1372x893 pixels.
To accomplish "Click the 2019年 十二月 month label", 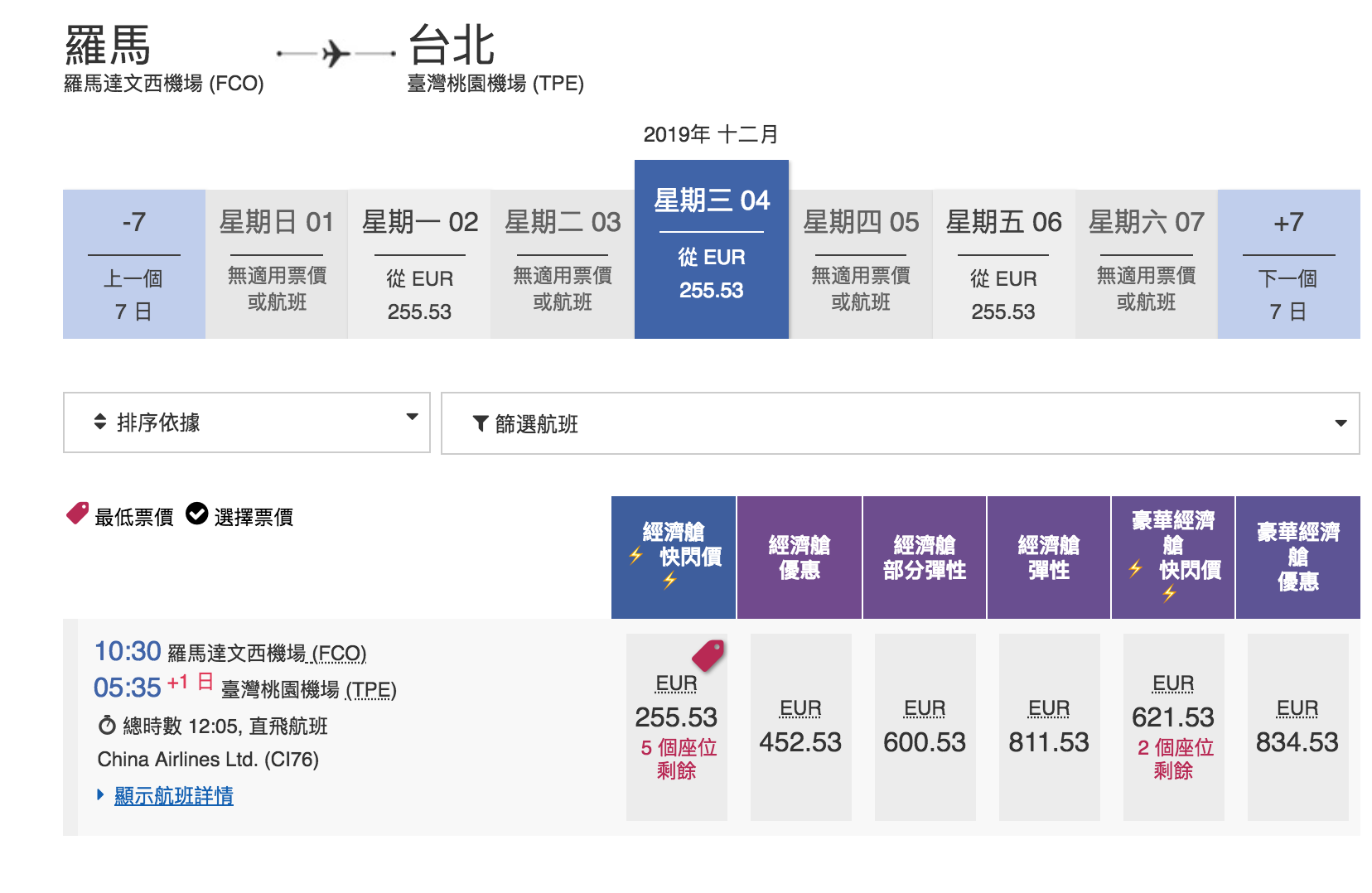I will 711,134.
